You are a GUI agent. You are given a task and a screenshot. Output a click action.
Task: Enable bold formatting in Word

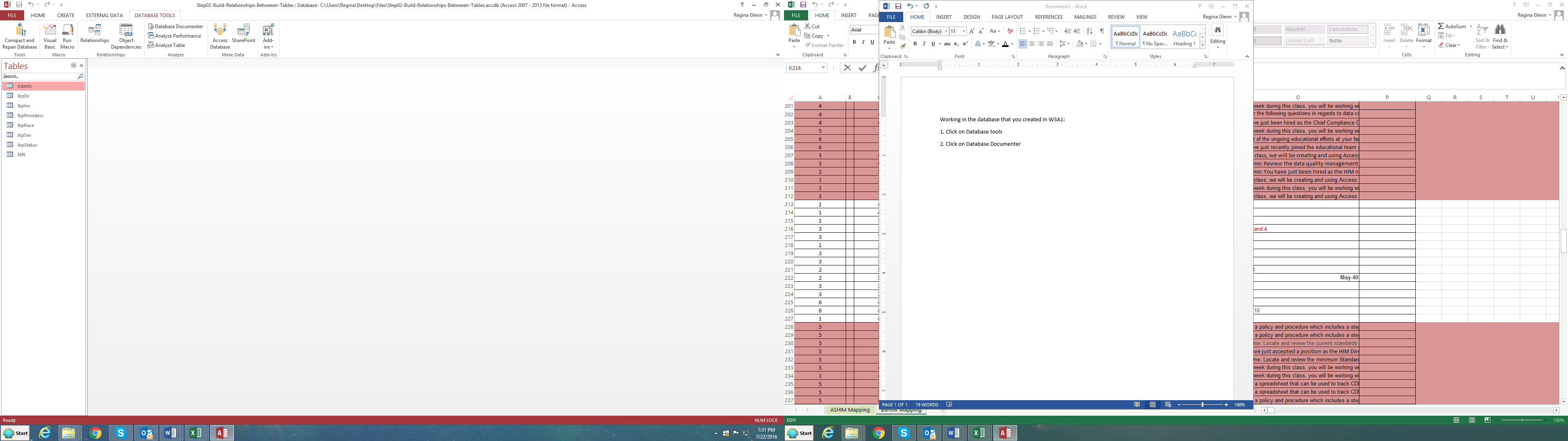coord(915,44)
